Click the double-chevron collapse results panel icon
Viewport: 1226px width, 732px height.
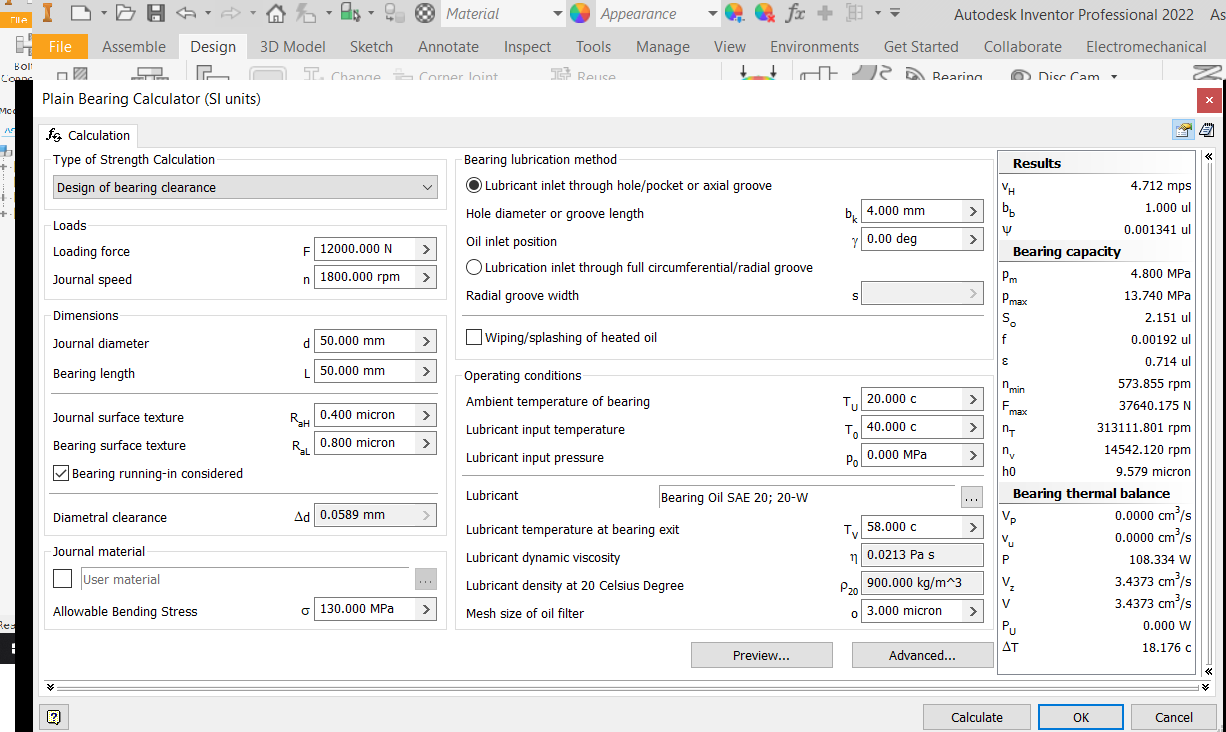pos(1208,157)
